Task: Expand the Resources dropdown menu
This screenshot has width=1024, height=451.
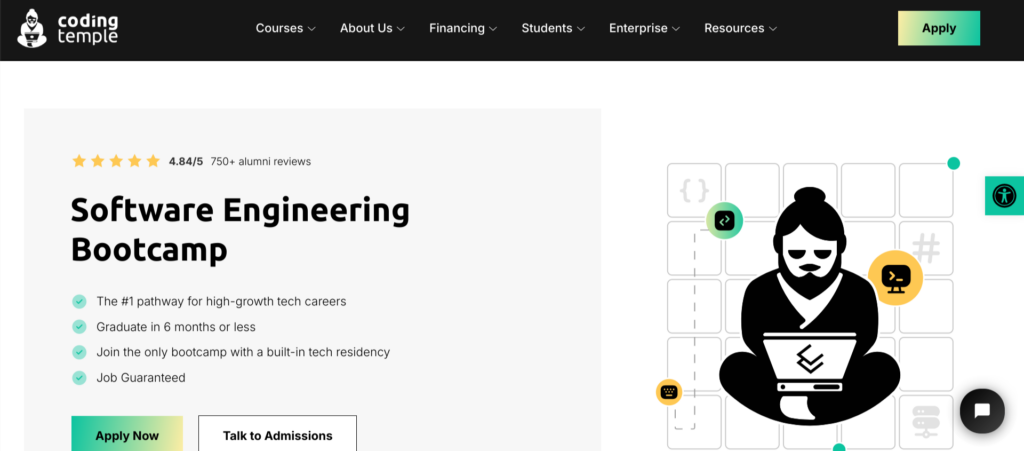Action: pyautogui.click(x=741, y=28)
